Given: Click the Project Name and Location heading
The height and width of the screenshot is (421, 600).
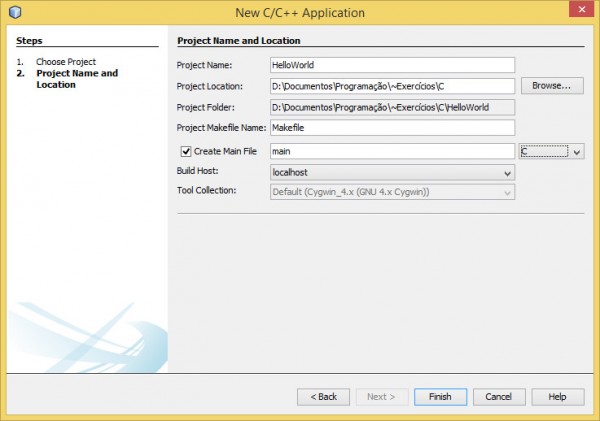Looking at the screenshot, I should coord(239,41).
